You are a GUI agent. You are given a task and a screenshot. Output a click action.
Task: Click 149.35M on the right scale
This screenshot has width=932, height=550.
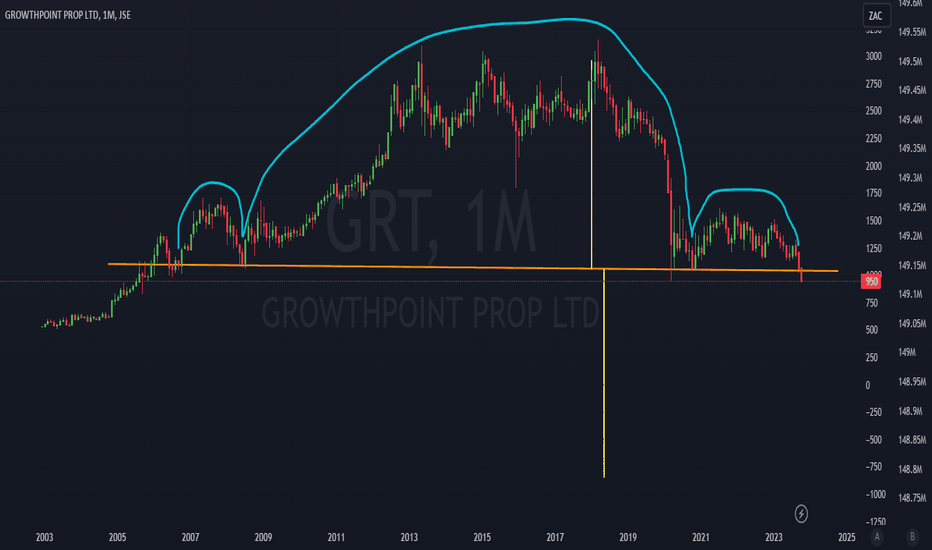click(912, 149)
